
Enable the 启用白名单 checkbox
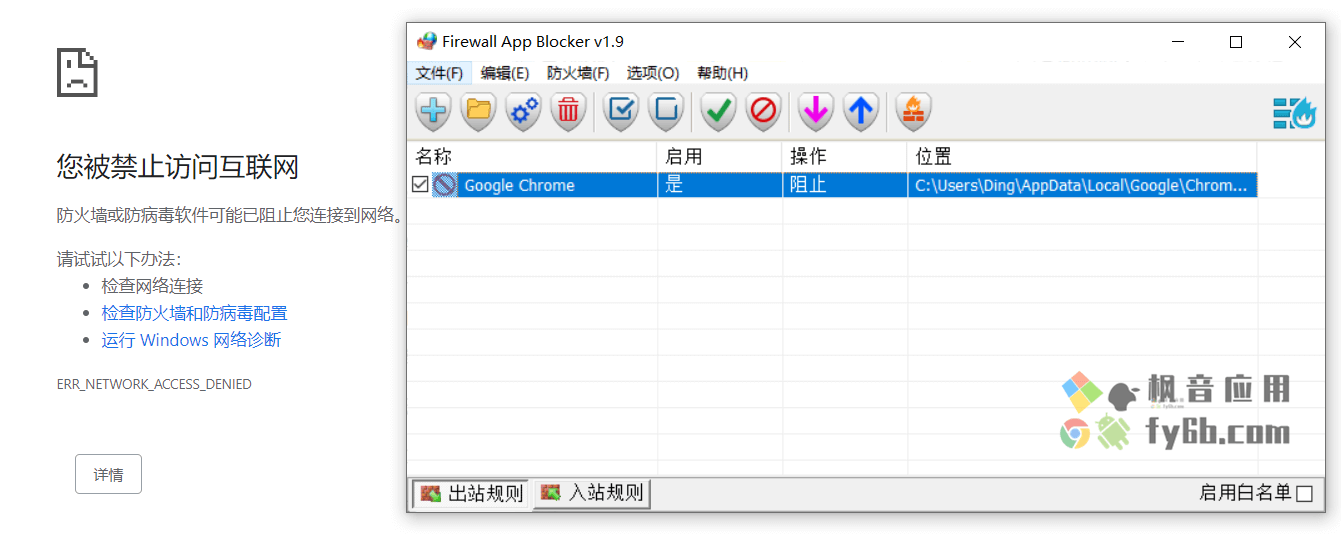pyautogui.click(x=1304, y=493)
